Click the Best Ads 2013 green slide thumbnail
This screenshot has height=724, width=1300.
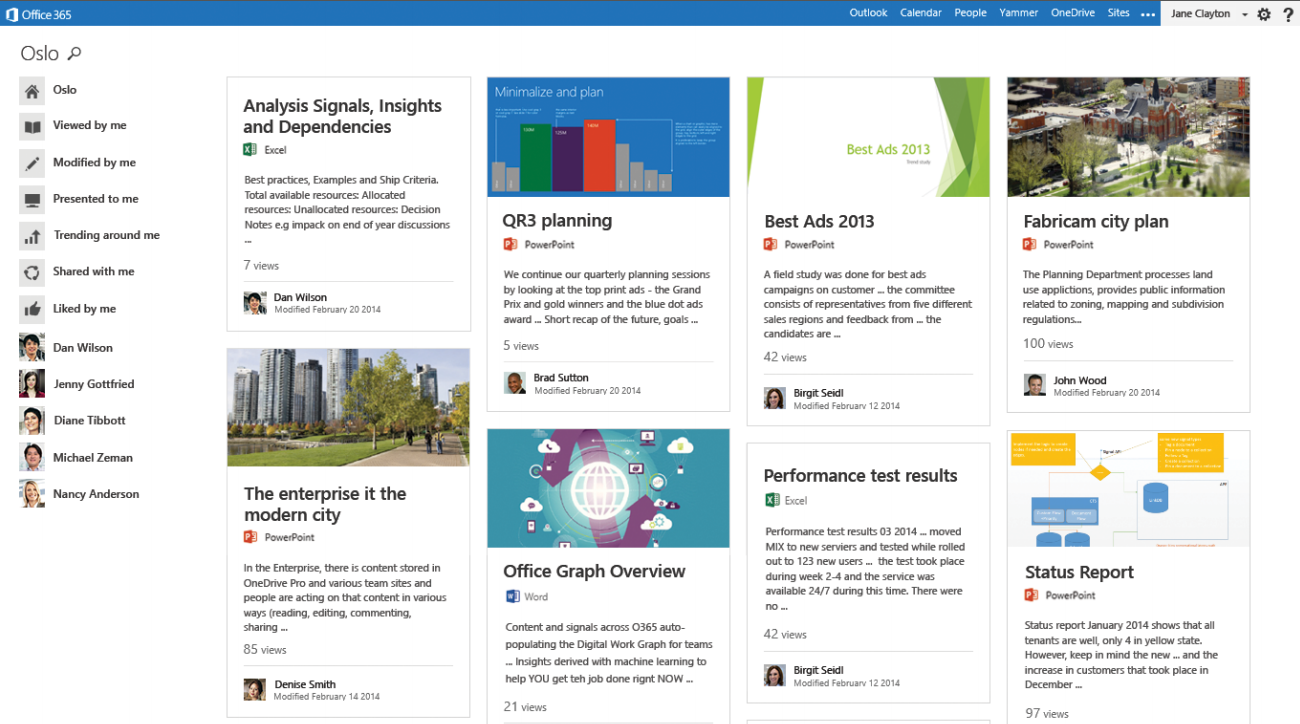868,137
